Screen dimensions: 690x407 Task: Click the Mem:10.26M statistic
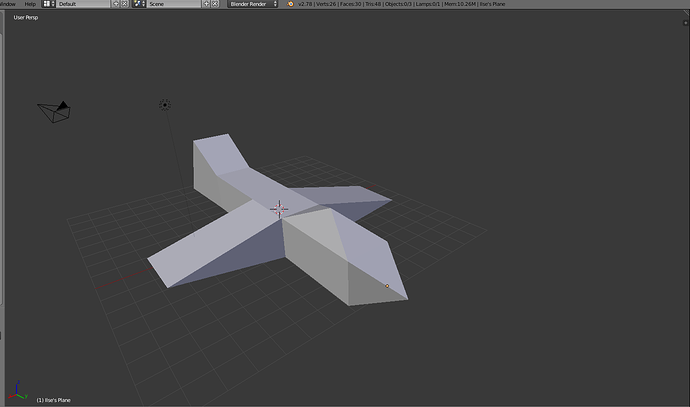[459, 4]
